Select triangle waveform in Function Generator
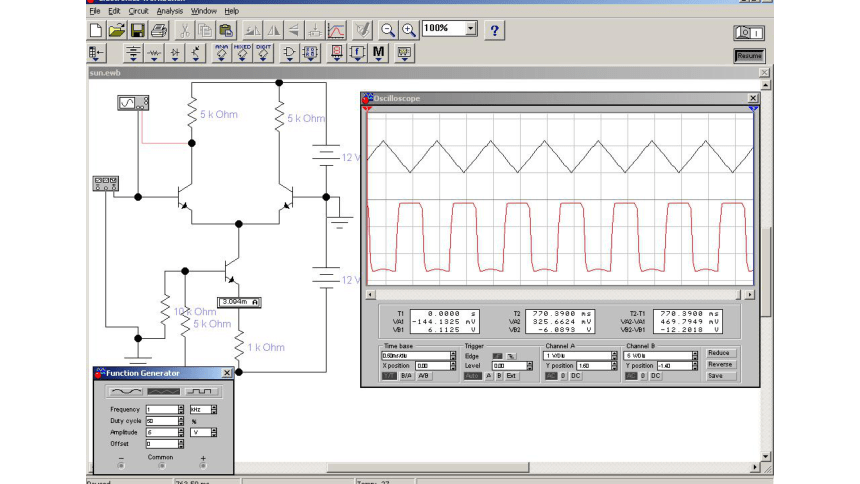The height and width of the screenshot is (484, 860). pyautogui.click(x=163, y=391)
